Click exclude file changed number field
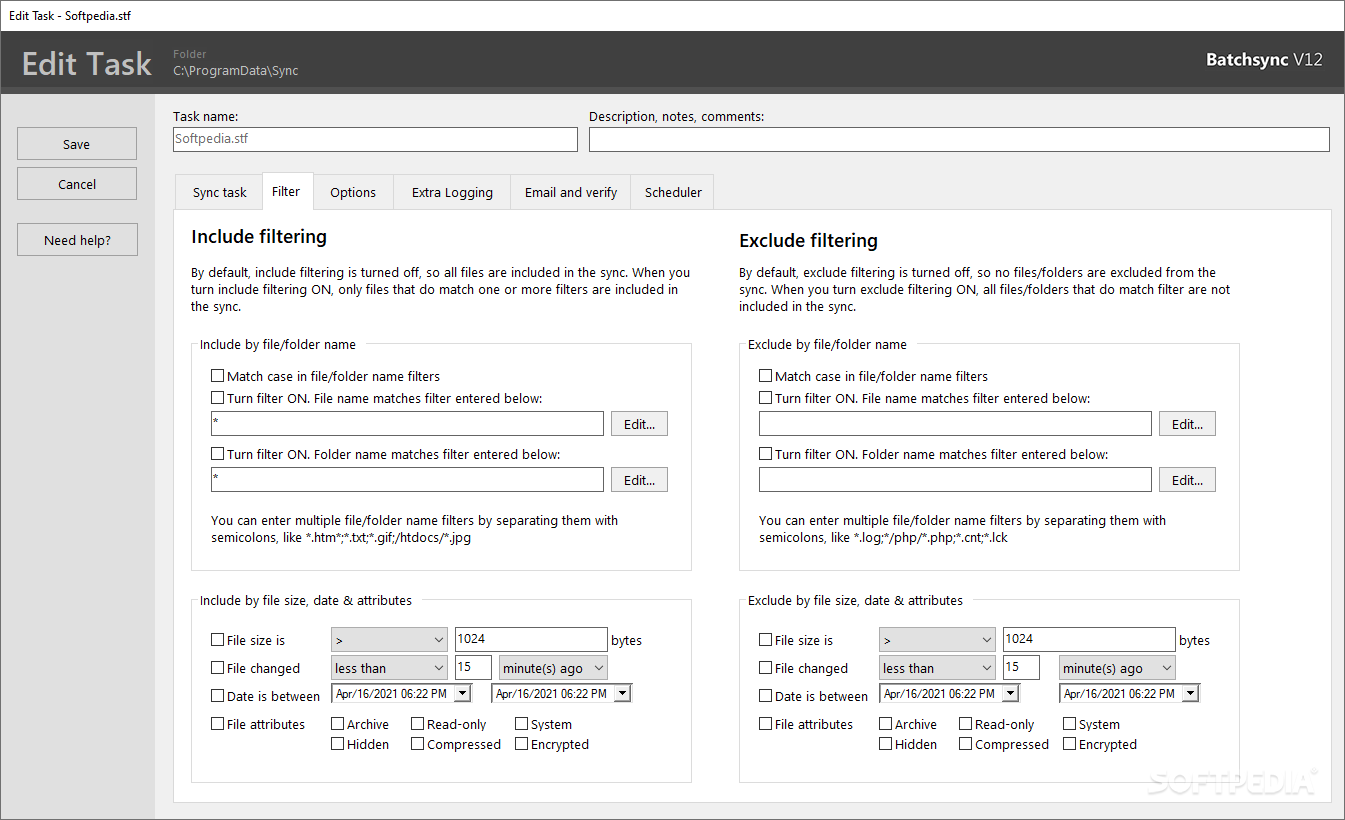 pyautogui.click(x=1021, y=668)
